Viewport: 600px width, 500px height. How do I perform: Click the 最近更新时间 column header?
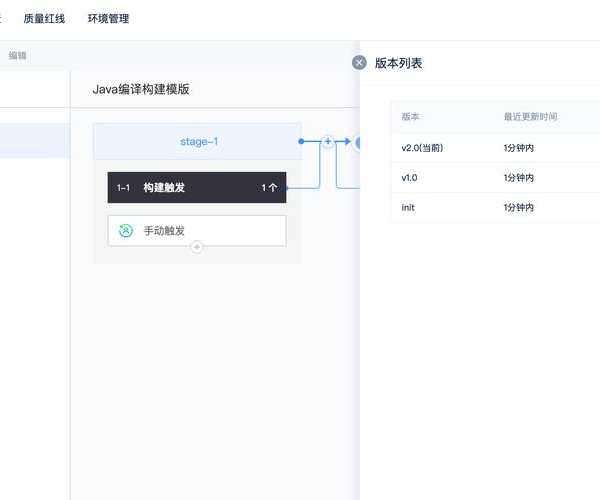(530, 117)
